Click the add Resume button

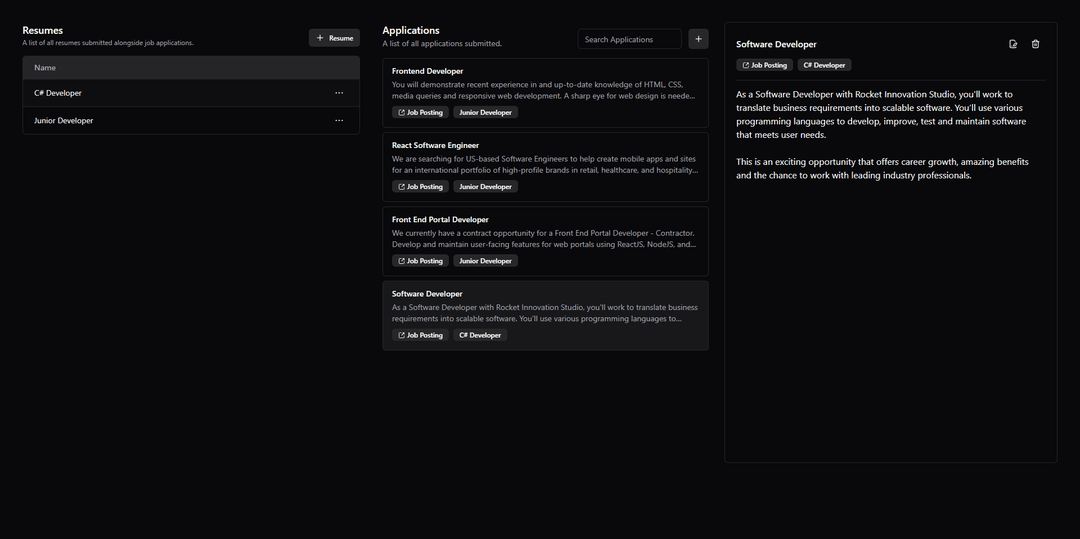click(334, 38)
